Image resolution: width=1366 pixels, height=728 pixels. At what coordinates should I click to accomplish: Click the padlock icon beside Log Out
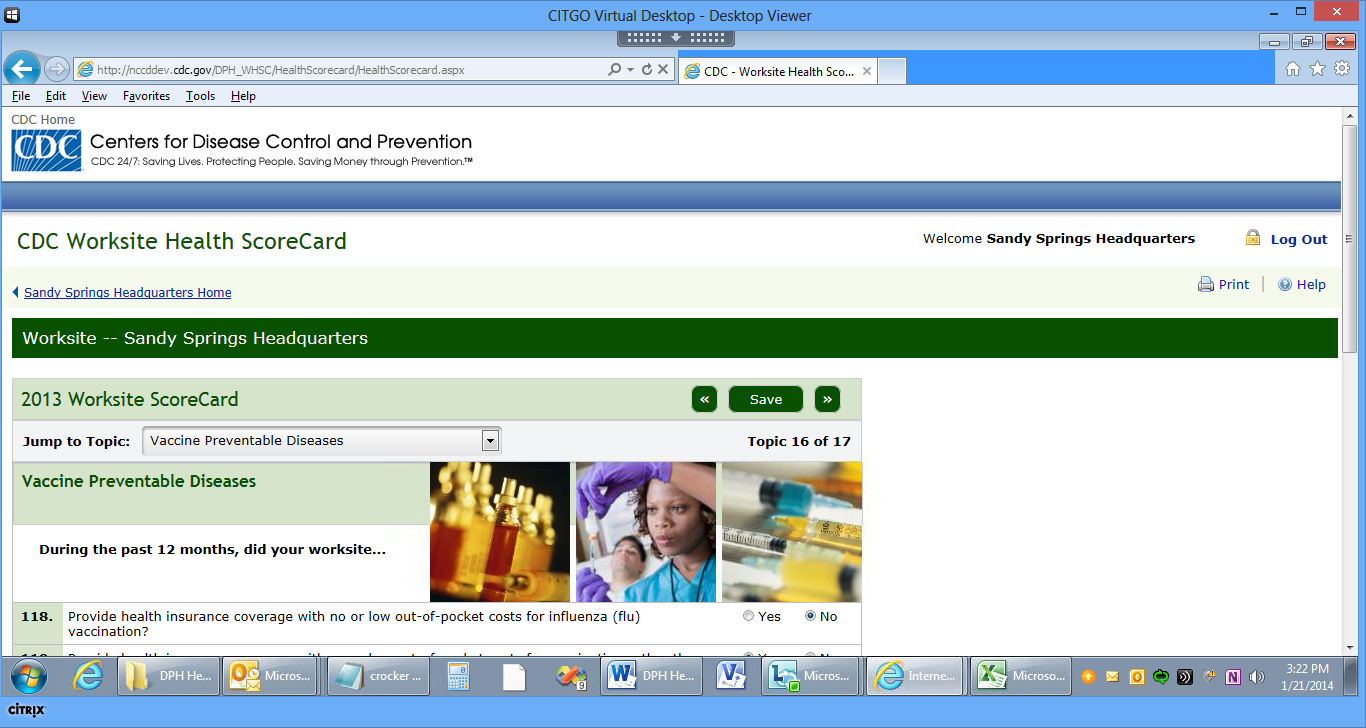pos(1252,238)
